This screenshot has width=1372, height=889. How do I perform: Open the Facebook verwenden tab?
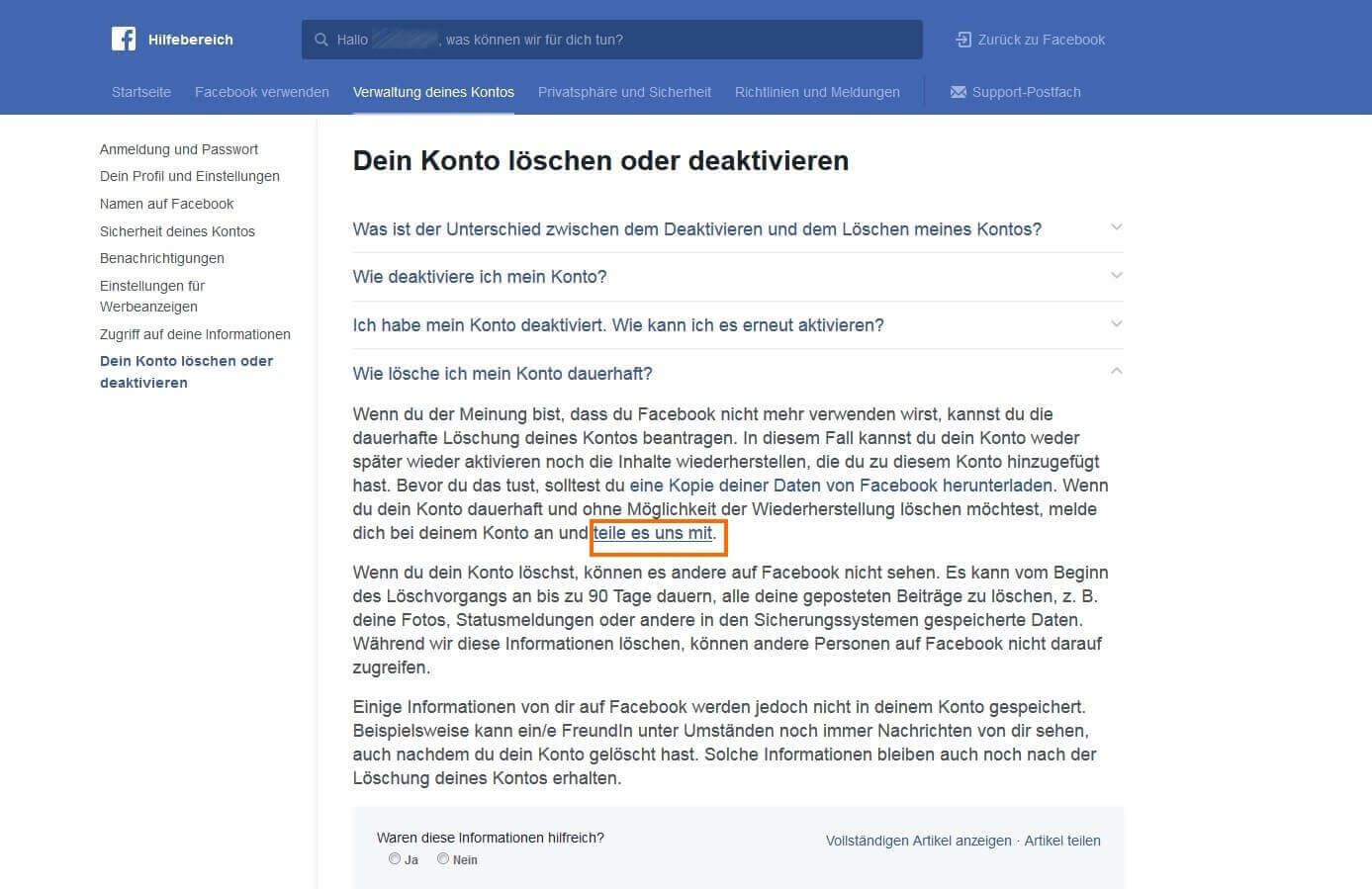coord(262,92)
